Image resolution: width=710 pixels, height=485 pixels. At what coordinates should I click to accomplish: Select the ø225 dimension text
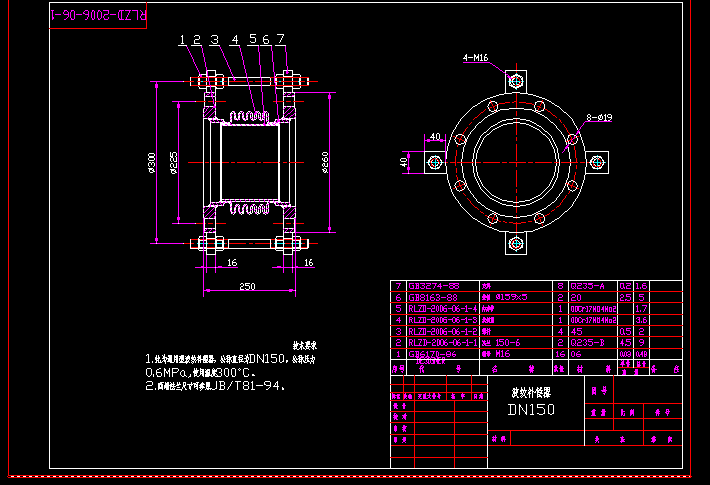(x=174, y=162)
